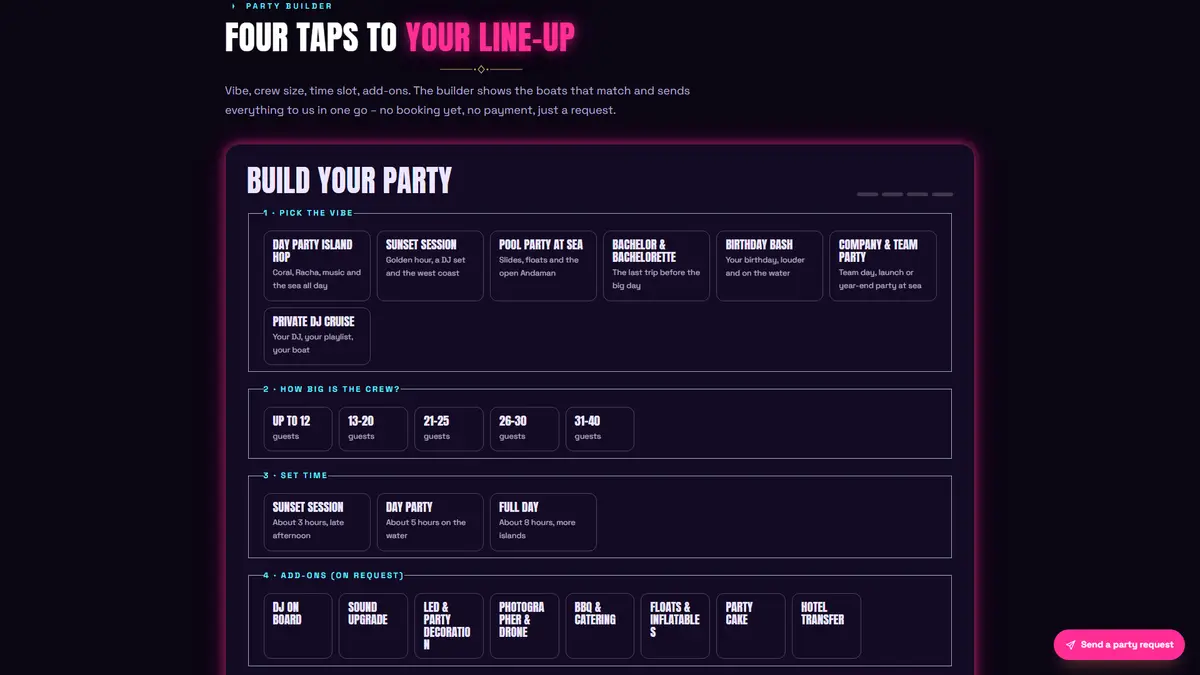This screenshot has height=675, width=1200.
Task: Click the Four Taps to Your Line-Up headline
Action: coord(400,37)
